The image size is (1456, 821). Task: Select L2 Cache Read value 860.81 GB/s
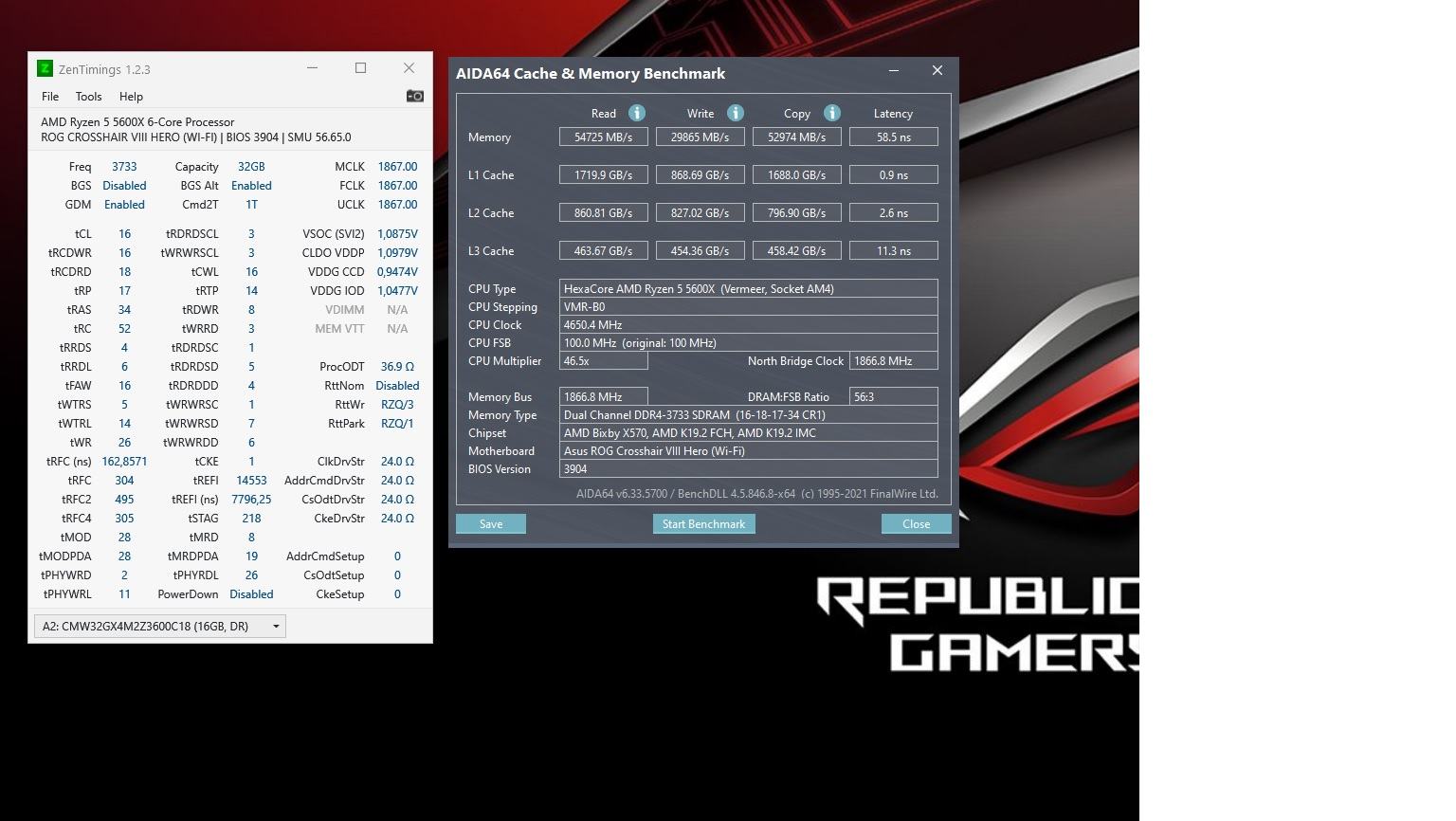604,213
